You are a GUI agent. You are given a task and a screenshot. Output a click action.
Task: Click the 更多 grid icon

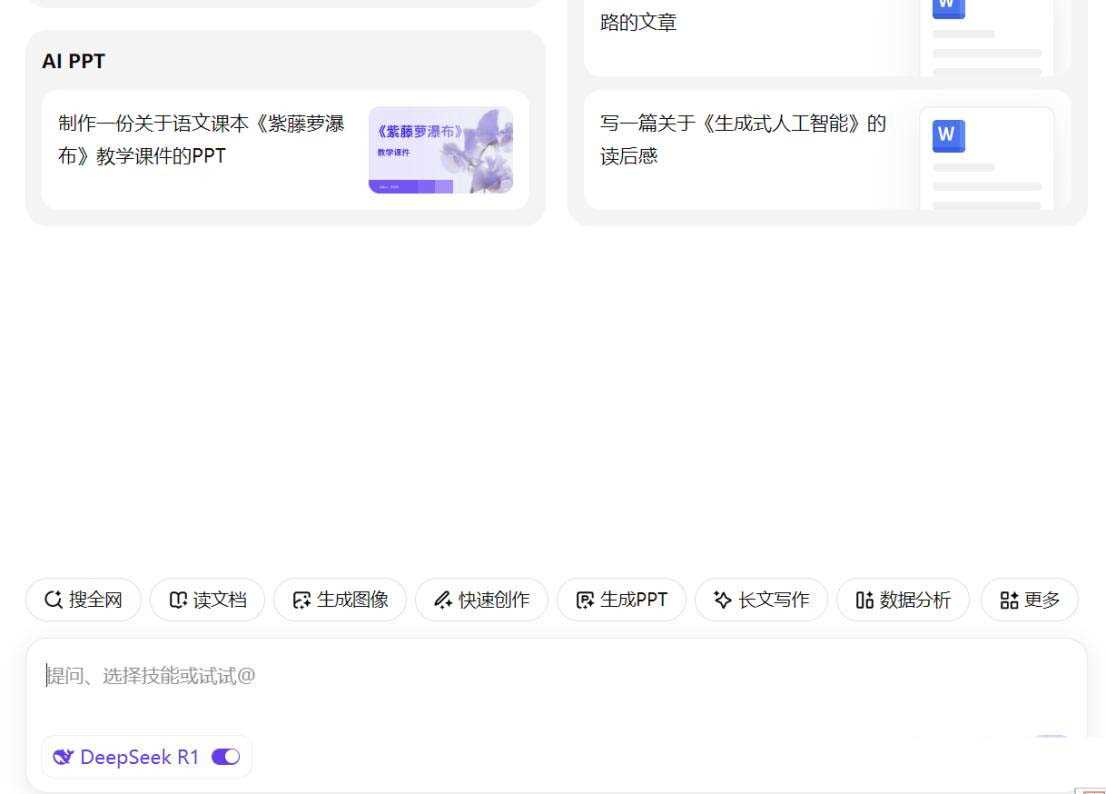[1009, 600]
